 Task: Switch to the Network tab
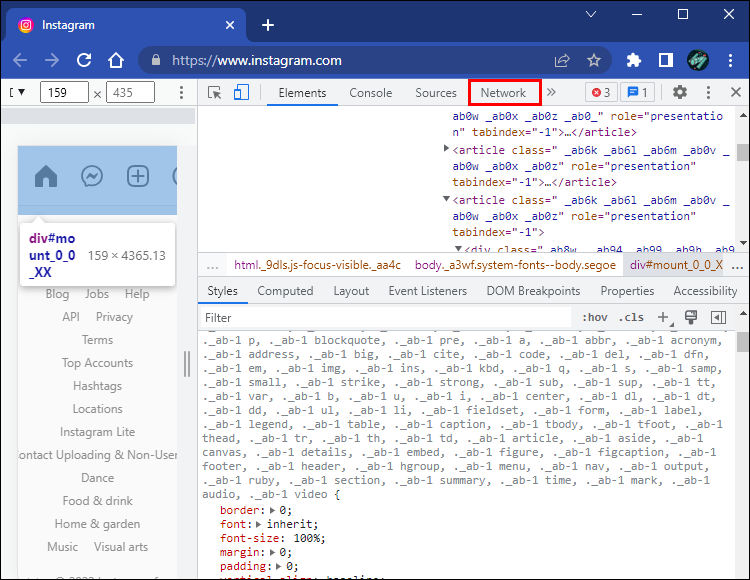click(503, 93)
